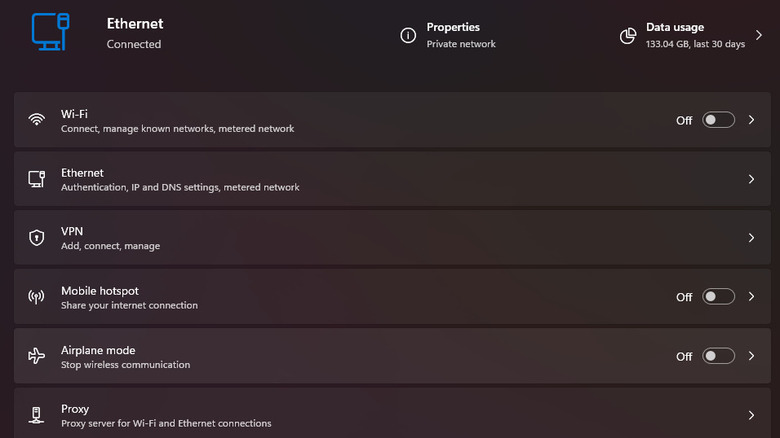Screen dimensions: 780x438
Task: Open VPN settings via right chevron
Action: (751, 238)
